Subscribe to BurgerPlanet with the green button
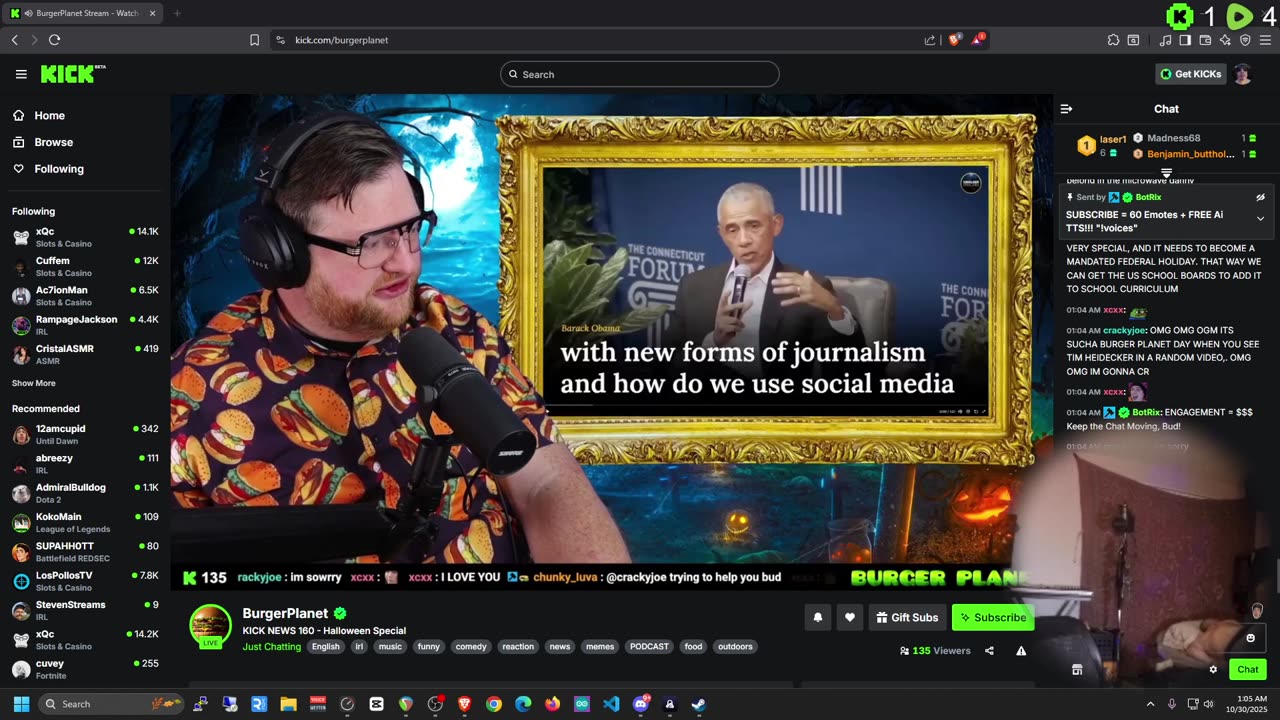 pyautogui.click(x=993, y=618)
